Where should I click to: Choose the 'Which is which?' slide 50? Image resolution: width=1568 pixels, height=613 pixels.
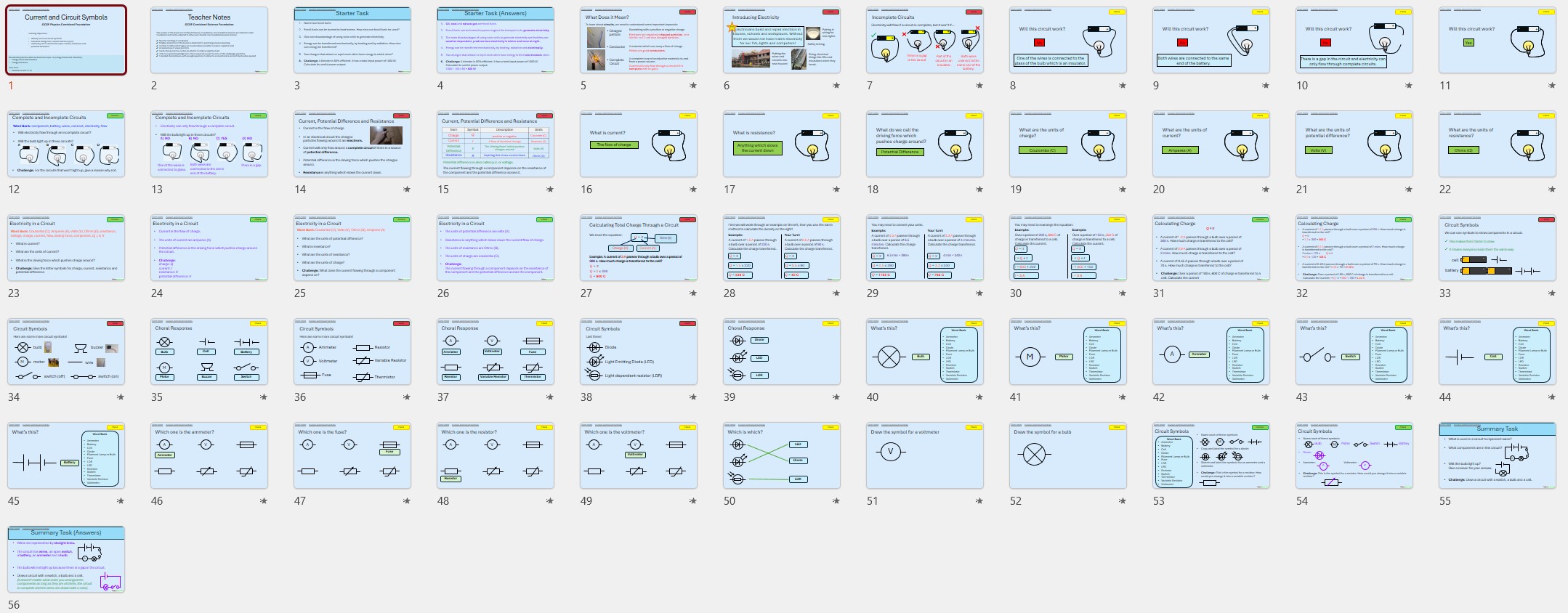781,455
